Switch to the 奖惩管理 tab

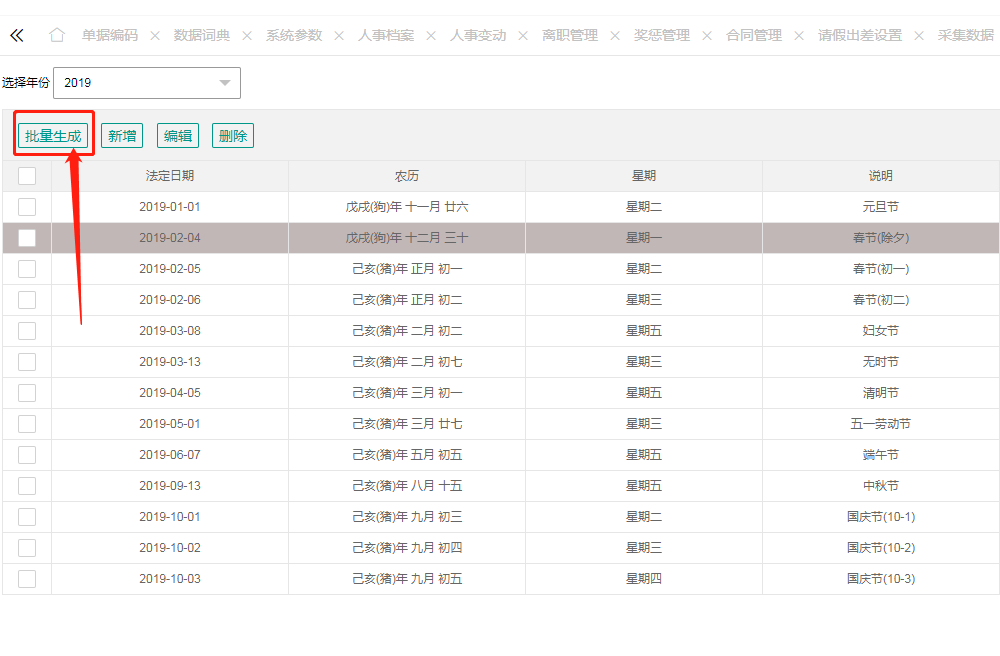[661, 36]
